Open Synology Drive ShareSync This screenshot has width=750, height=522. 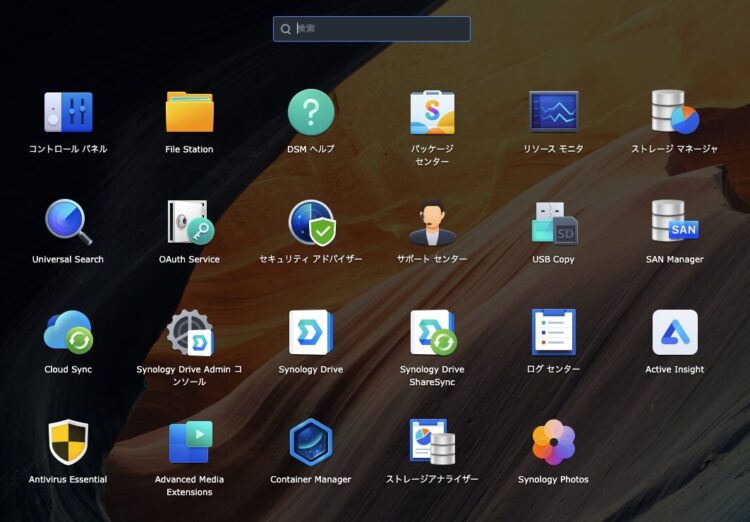click(x=433, y=333)
